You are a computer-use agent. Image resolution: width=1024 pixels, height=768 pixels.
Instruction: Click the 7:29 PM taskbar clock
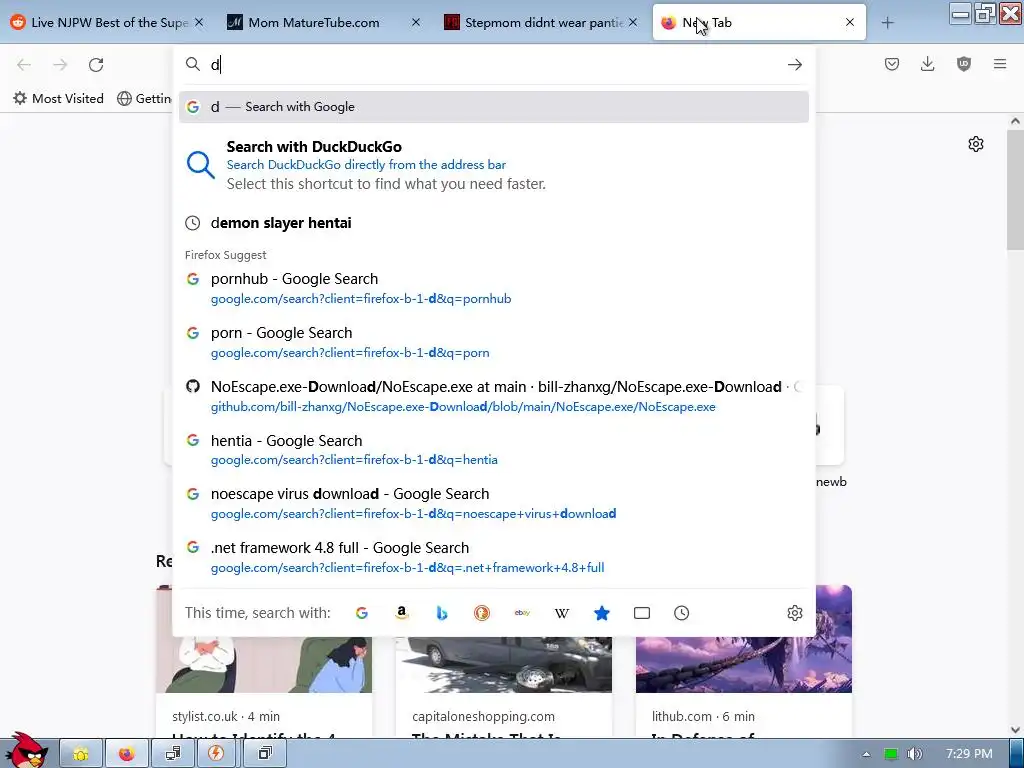(x=969, y=754)
